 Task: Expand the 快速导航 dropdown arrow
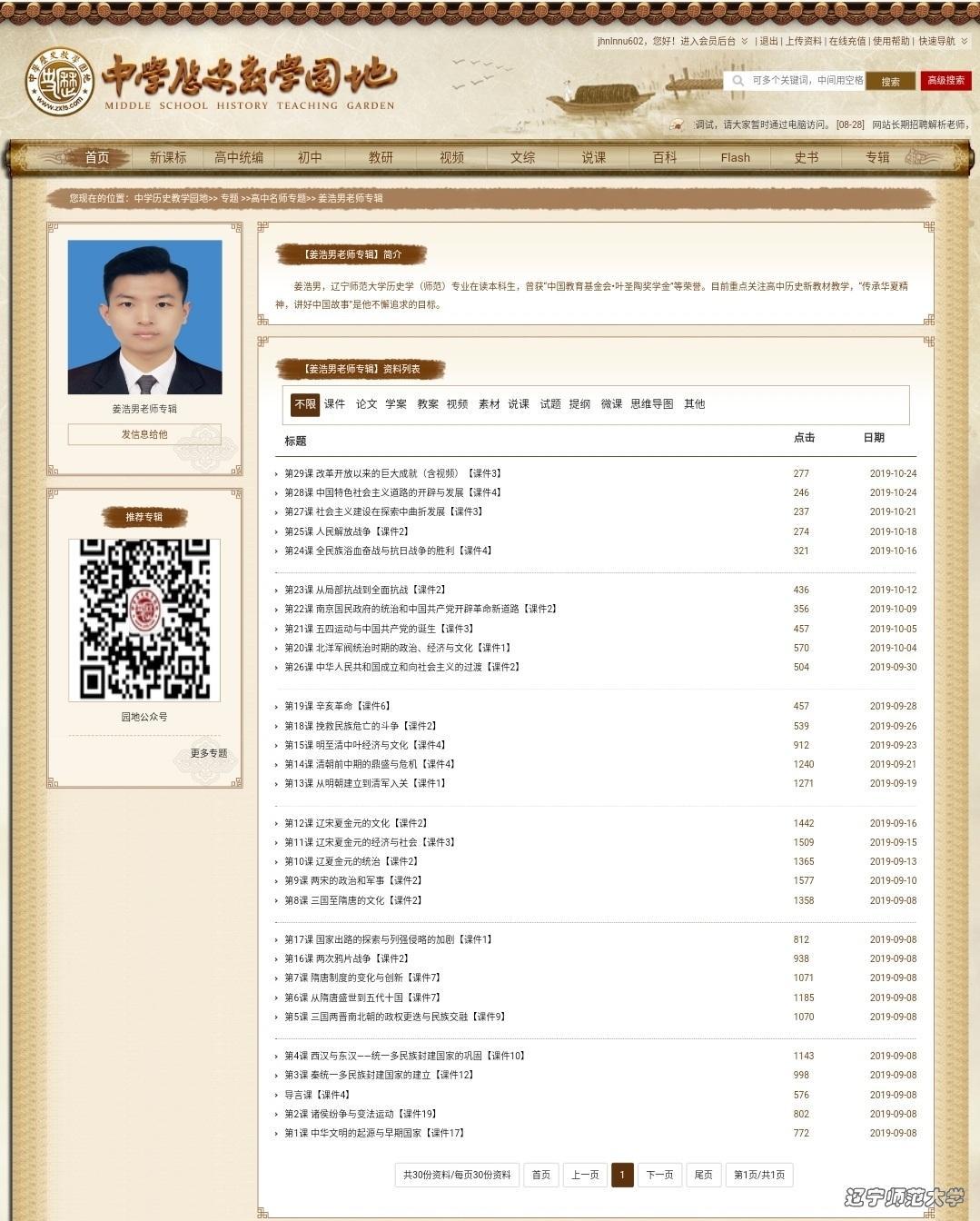click(x=965, y=41)
